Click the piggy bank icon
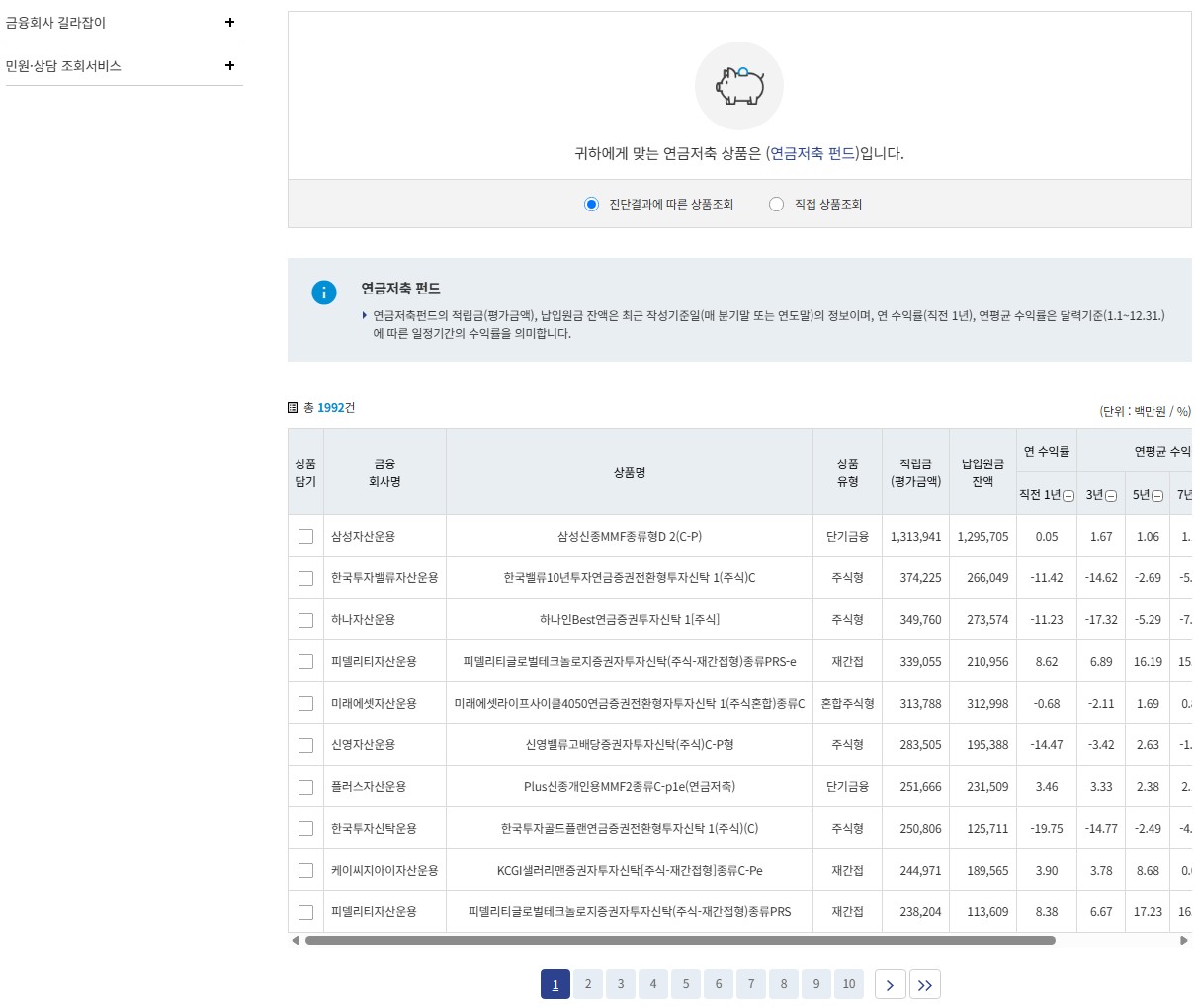The image size is (1196, 1008). 739,86
